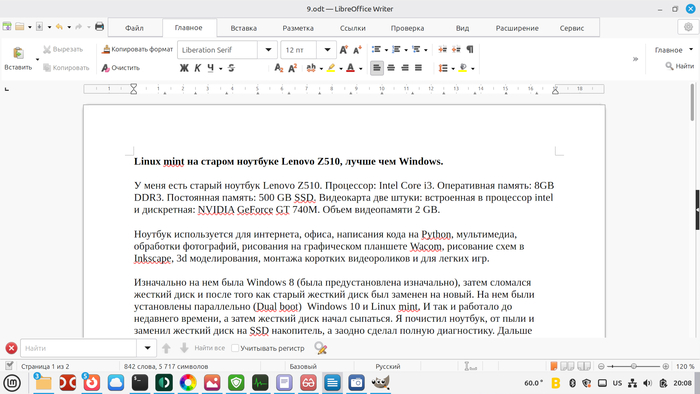Screen dimensions: 700x394
Task: Center align the text
Action: click(x=391, y=68)
